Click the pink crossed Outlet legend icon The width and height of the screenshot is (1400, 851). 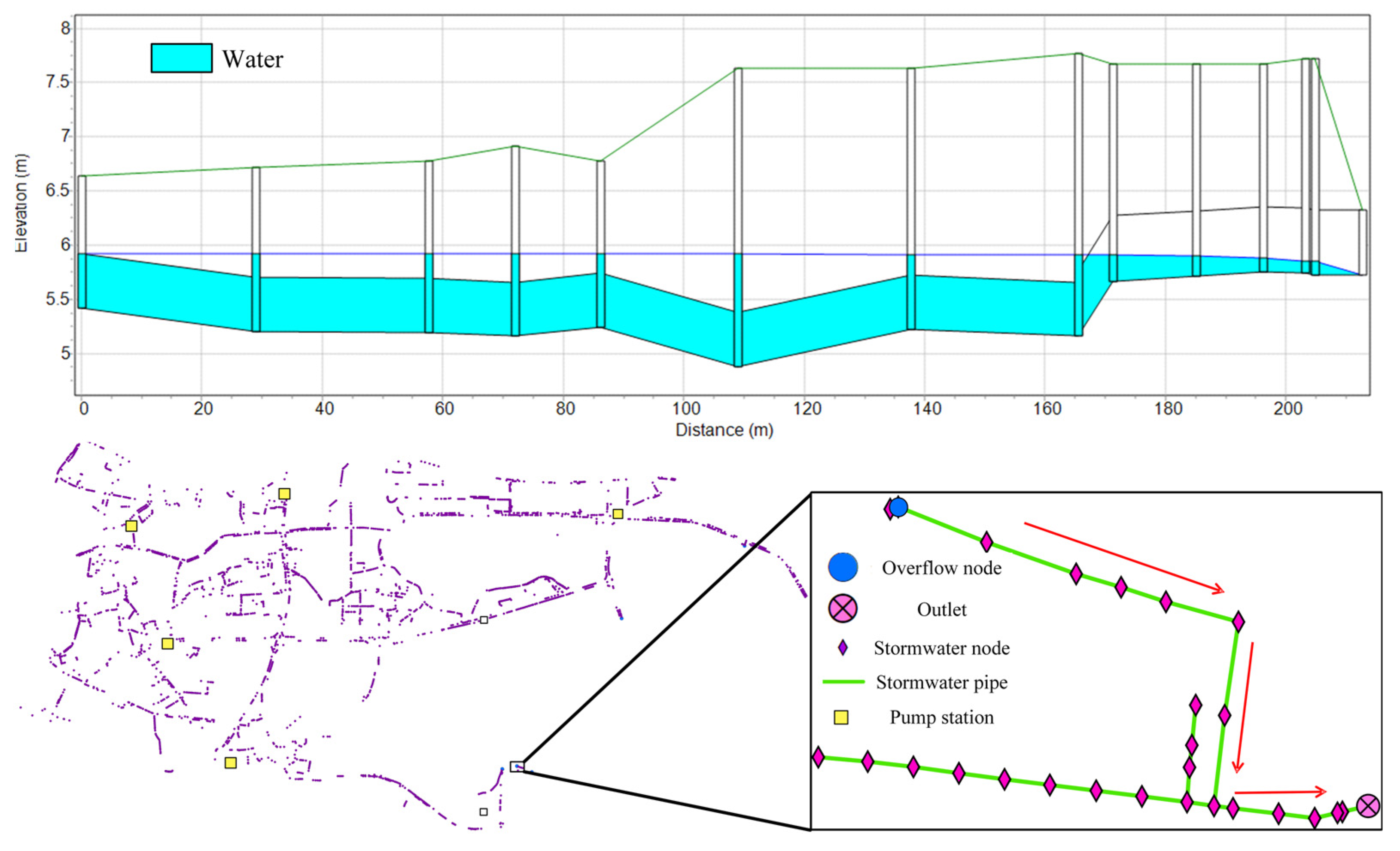(843, 608)
